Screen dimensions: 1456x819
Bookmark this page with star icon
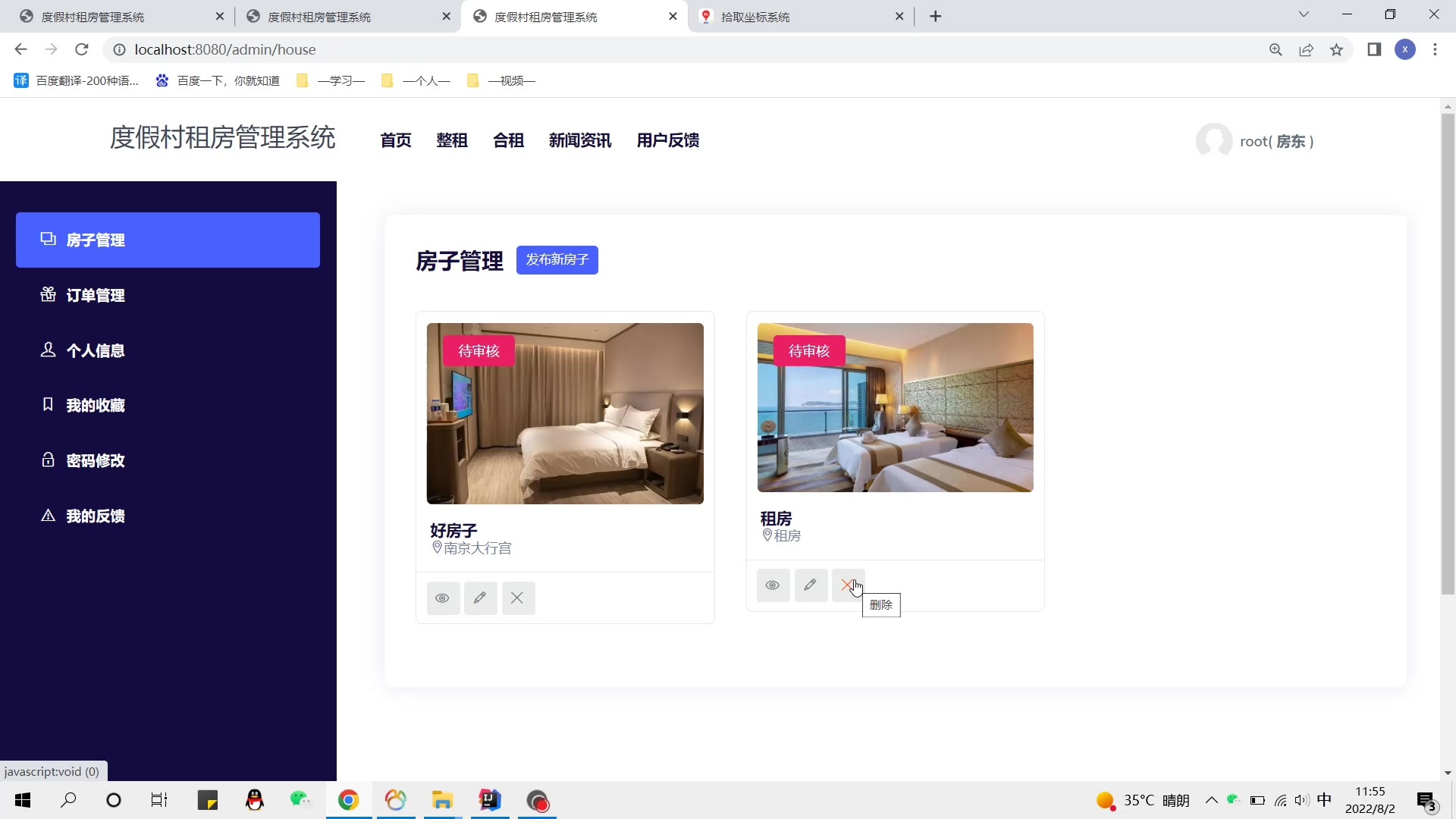point(1336,50)
